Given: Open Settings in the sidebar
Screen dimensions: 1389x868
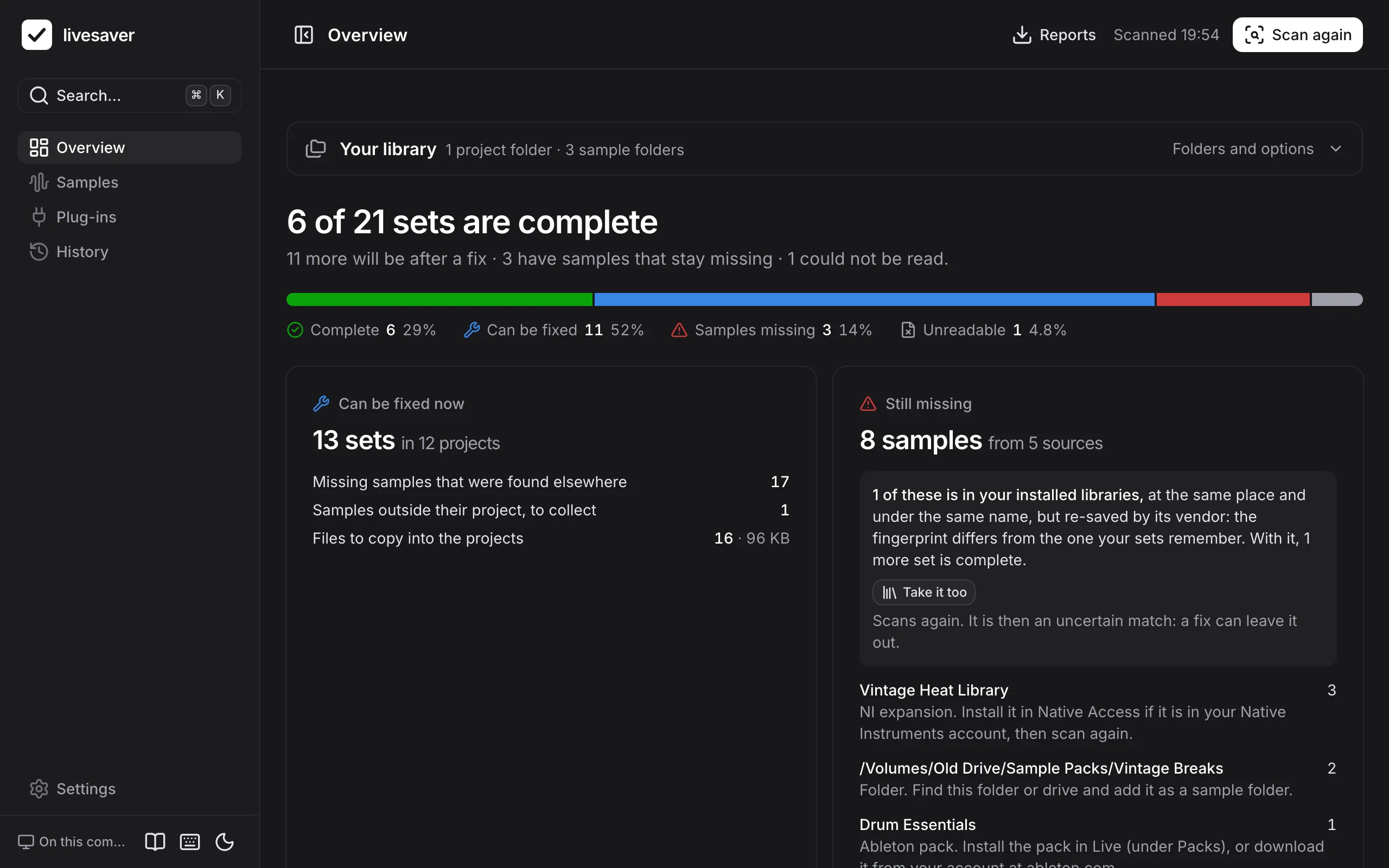Looking at the screenshot, I should pyautogui.click(x=130, y=789).
